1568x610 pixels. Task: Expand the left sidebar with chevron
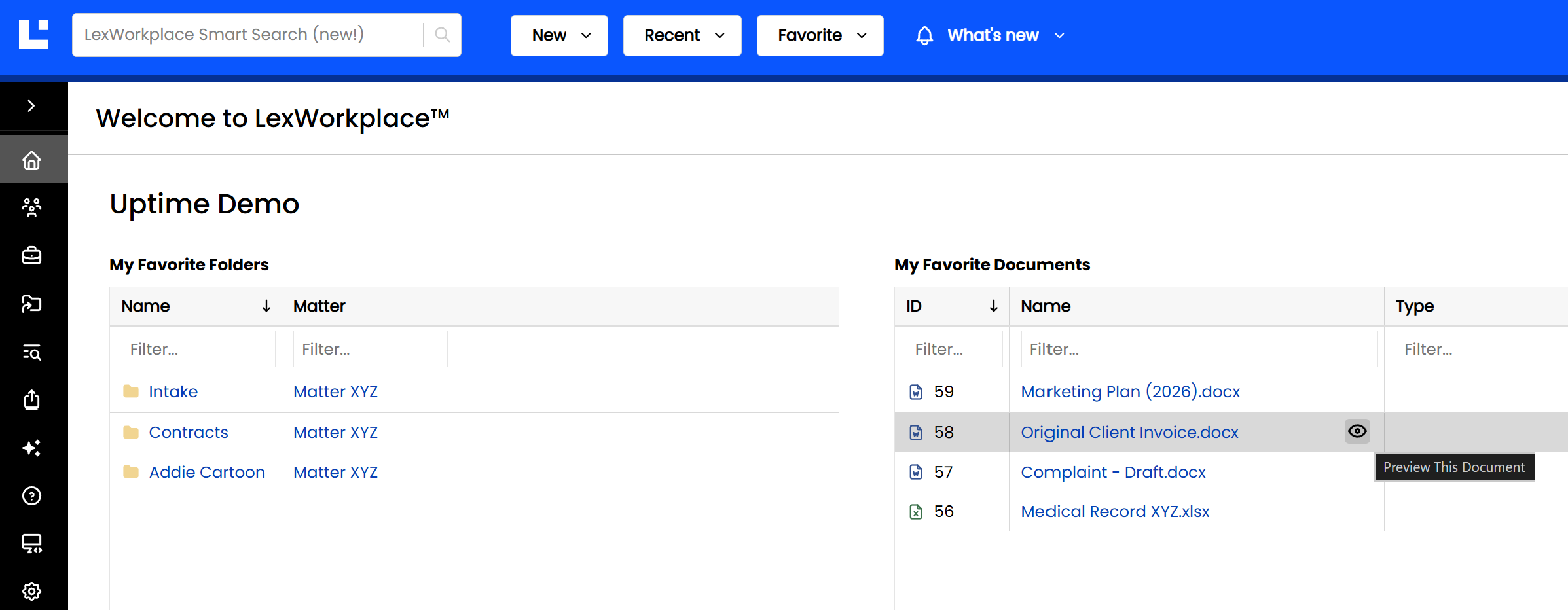tap(31, 106)
